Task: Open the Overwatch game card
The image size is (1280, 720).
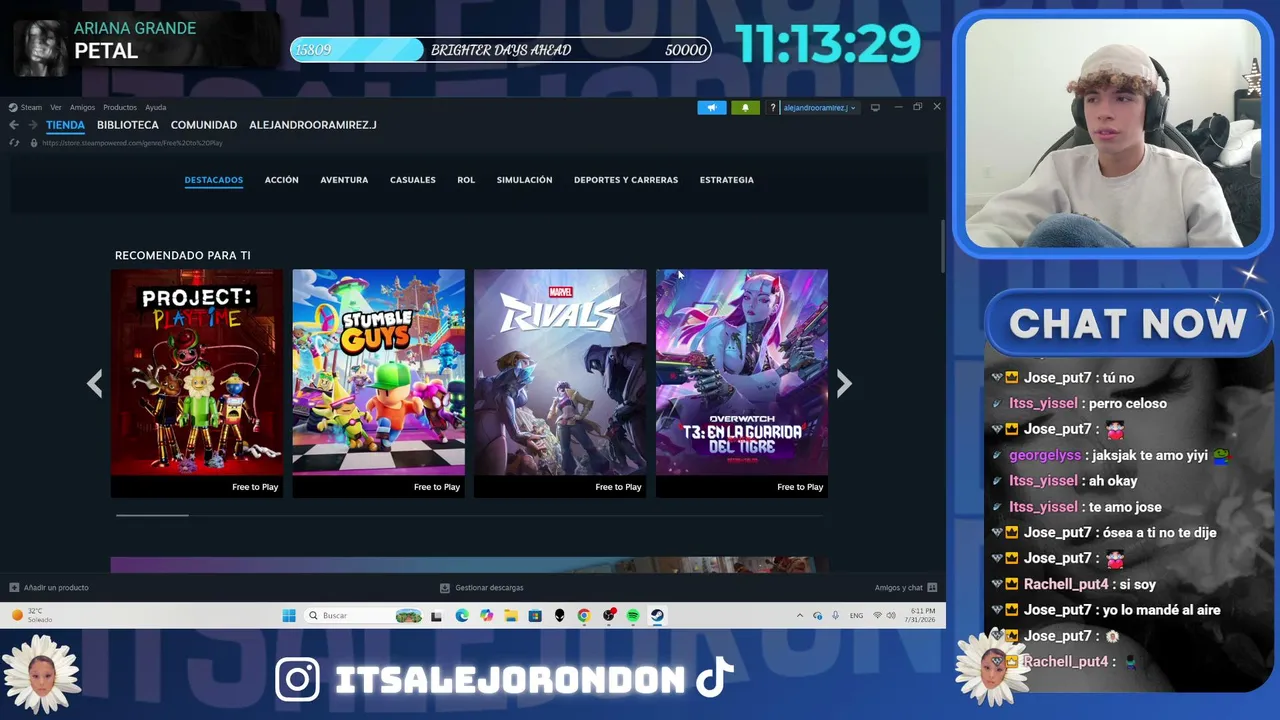Action: 742,383
